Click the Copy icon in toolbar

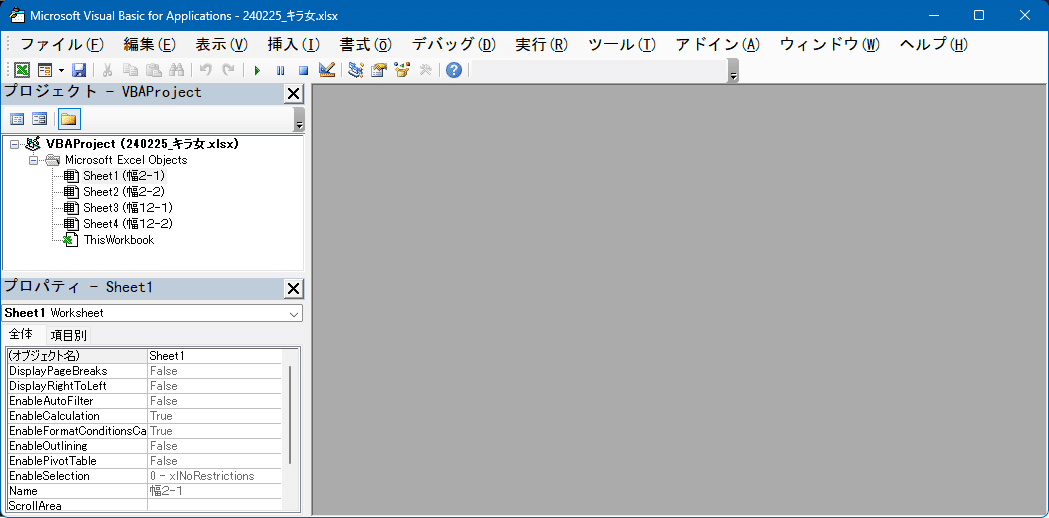[x=130, y=70]
